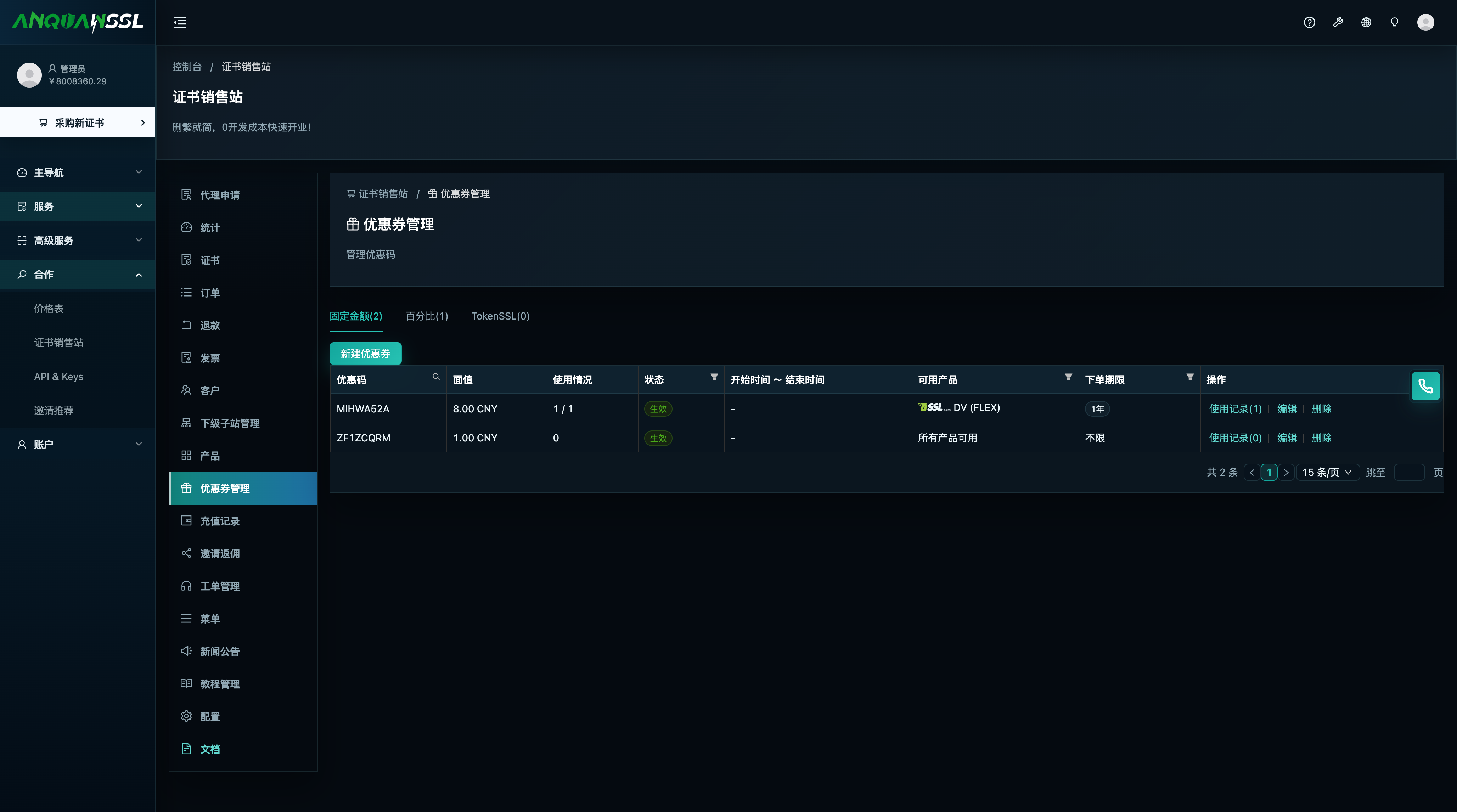Viewport: 1457px width, 812px height.
Task: Switch to the 百分比(1) tab
Action: pyautogui.click(x=427, y=316)
